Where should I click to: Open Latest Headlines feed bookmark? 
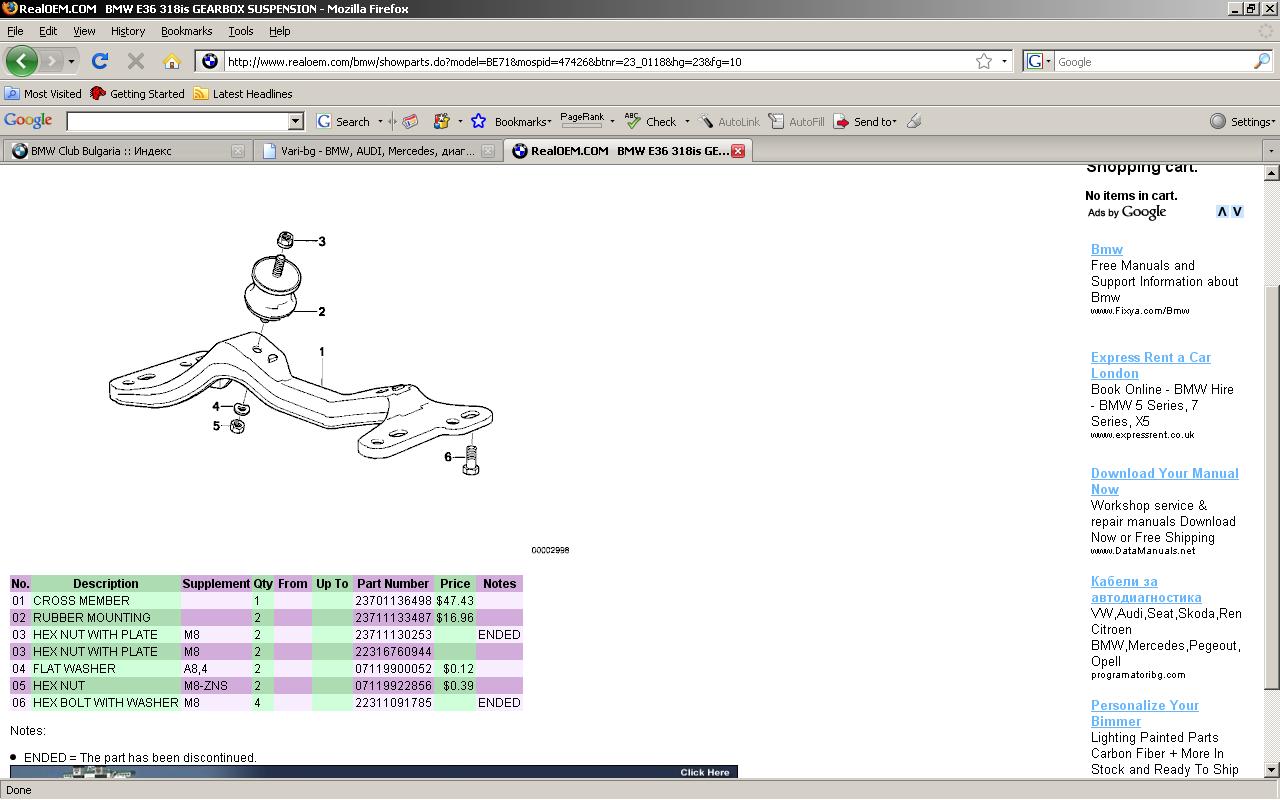243,94
